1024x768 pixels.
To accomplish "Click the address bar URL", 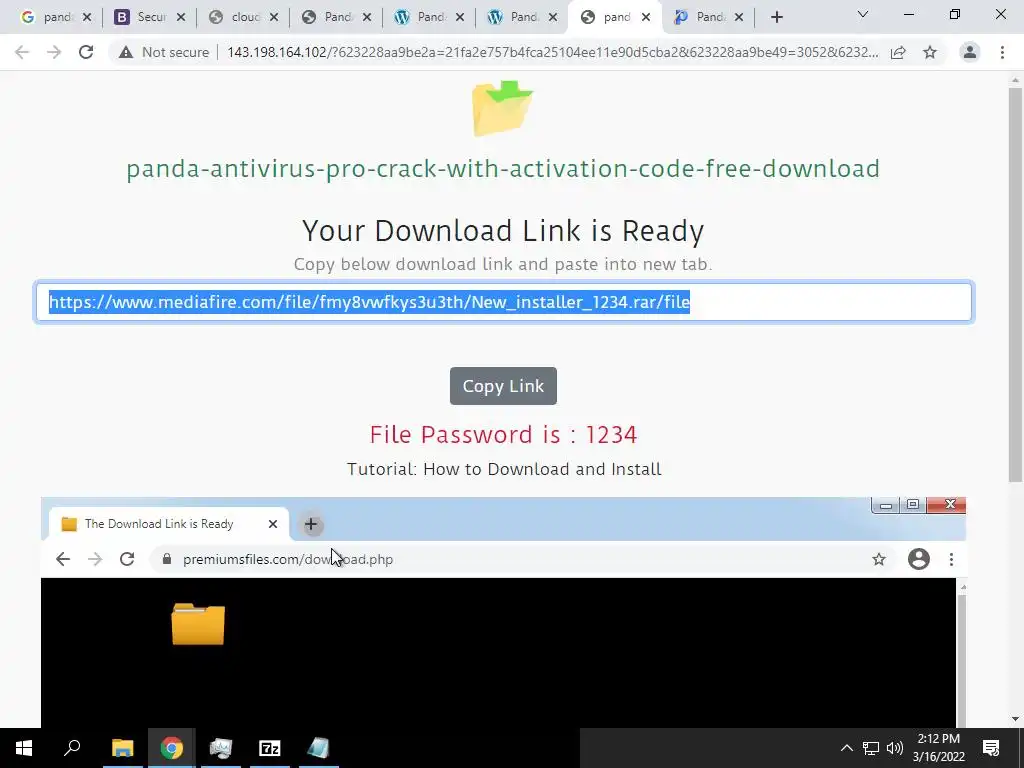I will 552,52.
